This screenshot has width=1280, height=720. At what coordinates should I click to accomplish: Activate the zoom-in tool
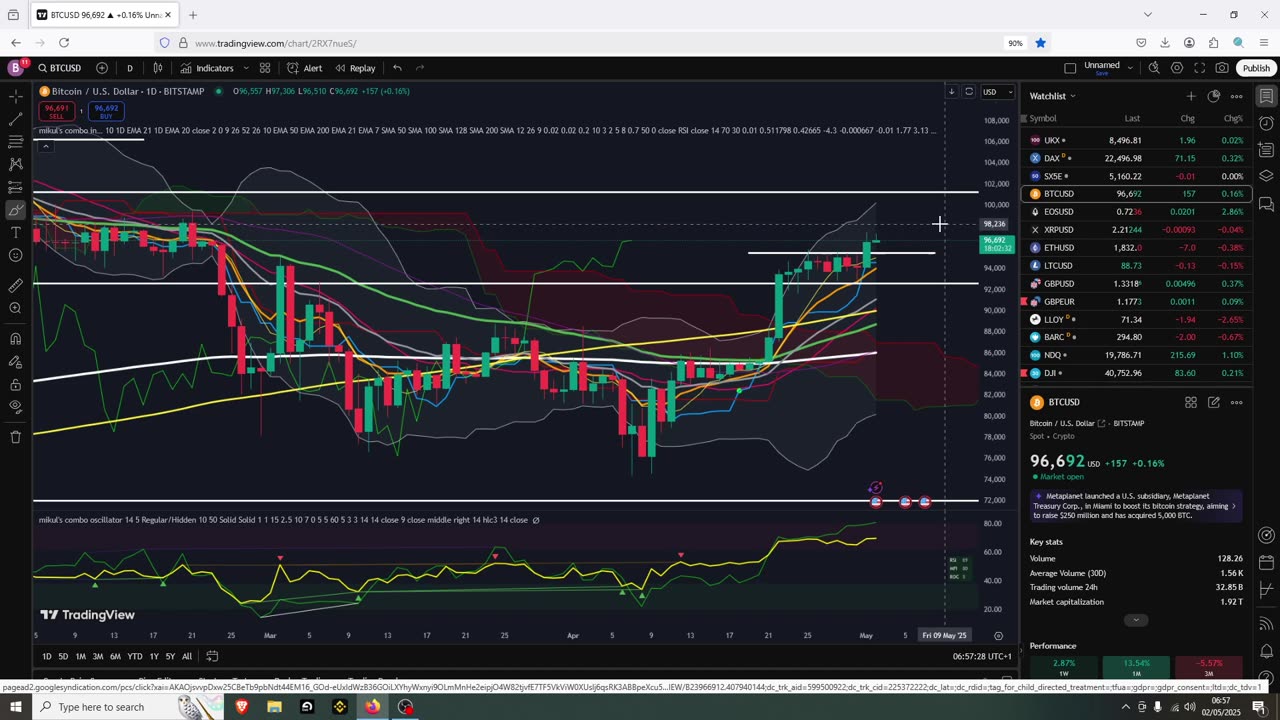click(x=15, y=308)
